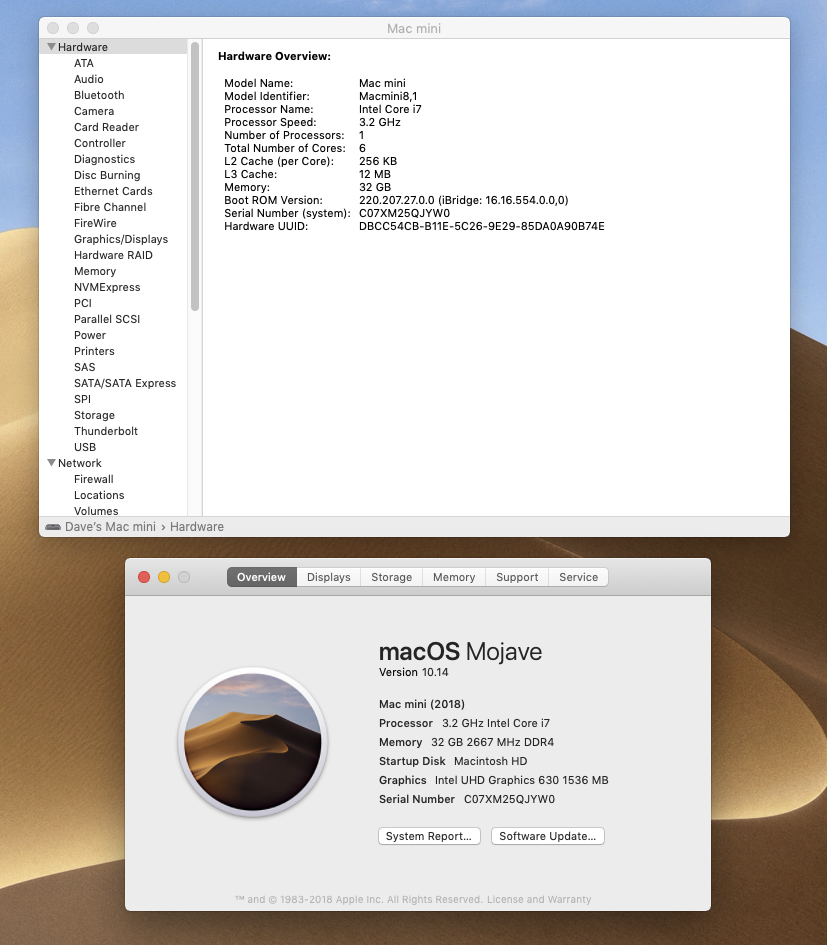Viewport: 827px width, 945px height.
Task: Select Hardware RAID entry
Action: pos(113,255)
